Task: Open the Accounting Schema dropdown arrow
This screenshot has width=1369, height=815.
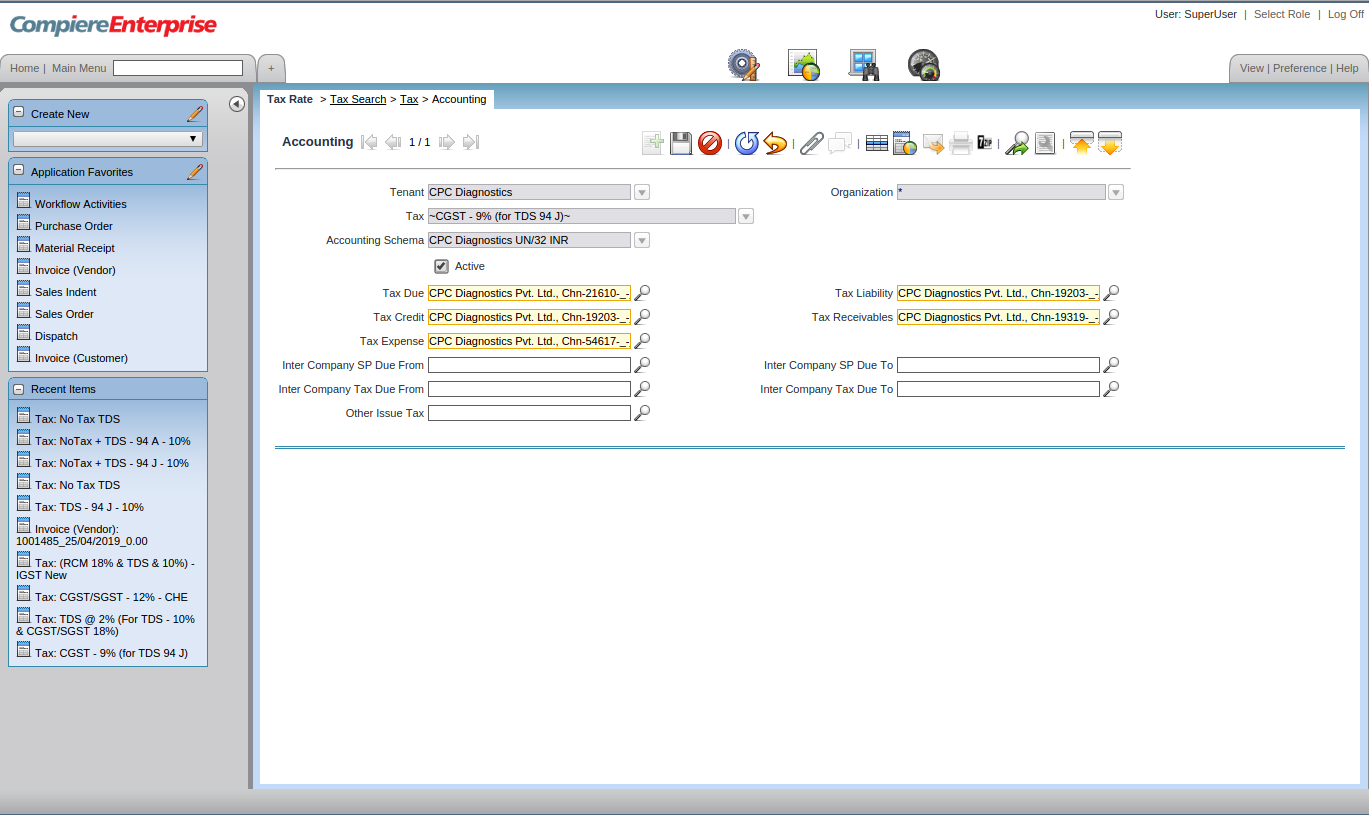Action: tap(642, 240)
